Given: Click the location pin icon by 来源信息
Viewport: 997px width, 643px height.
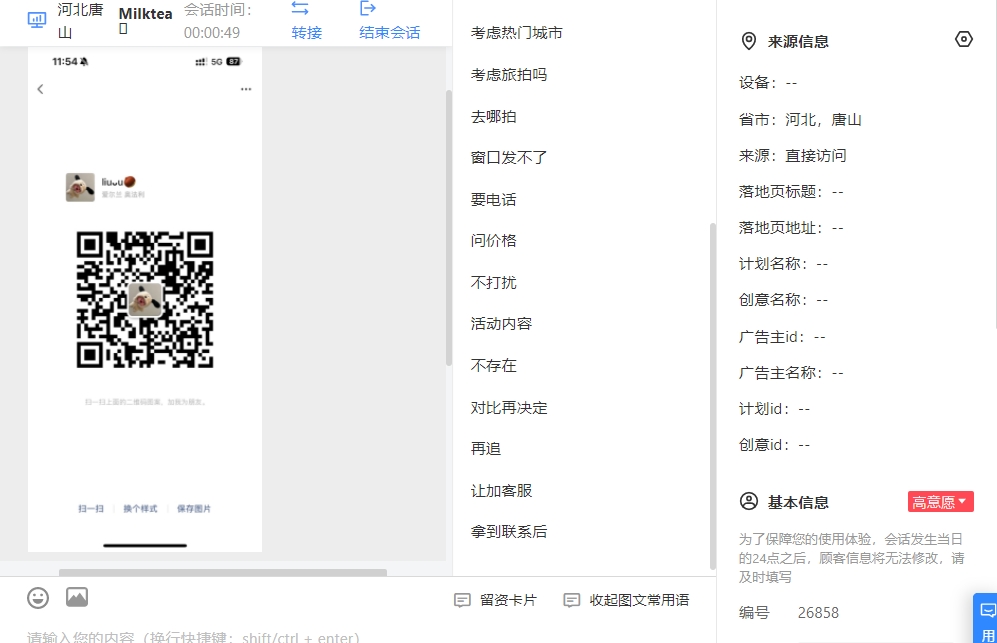Looking at the screenshot, I should click(x=749, y=41).
